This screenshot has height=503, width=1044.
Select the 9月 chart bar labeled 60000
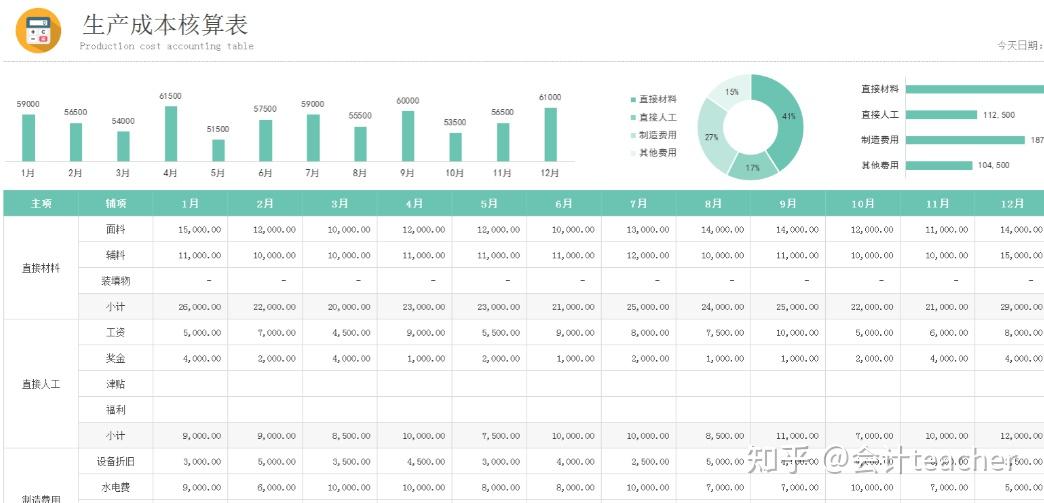(x=408, y=136)
